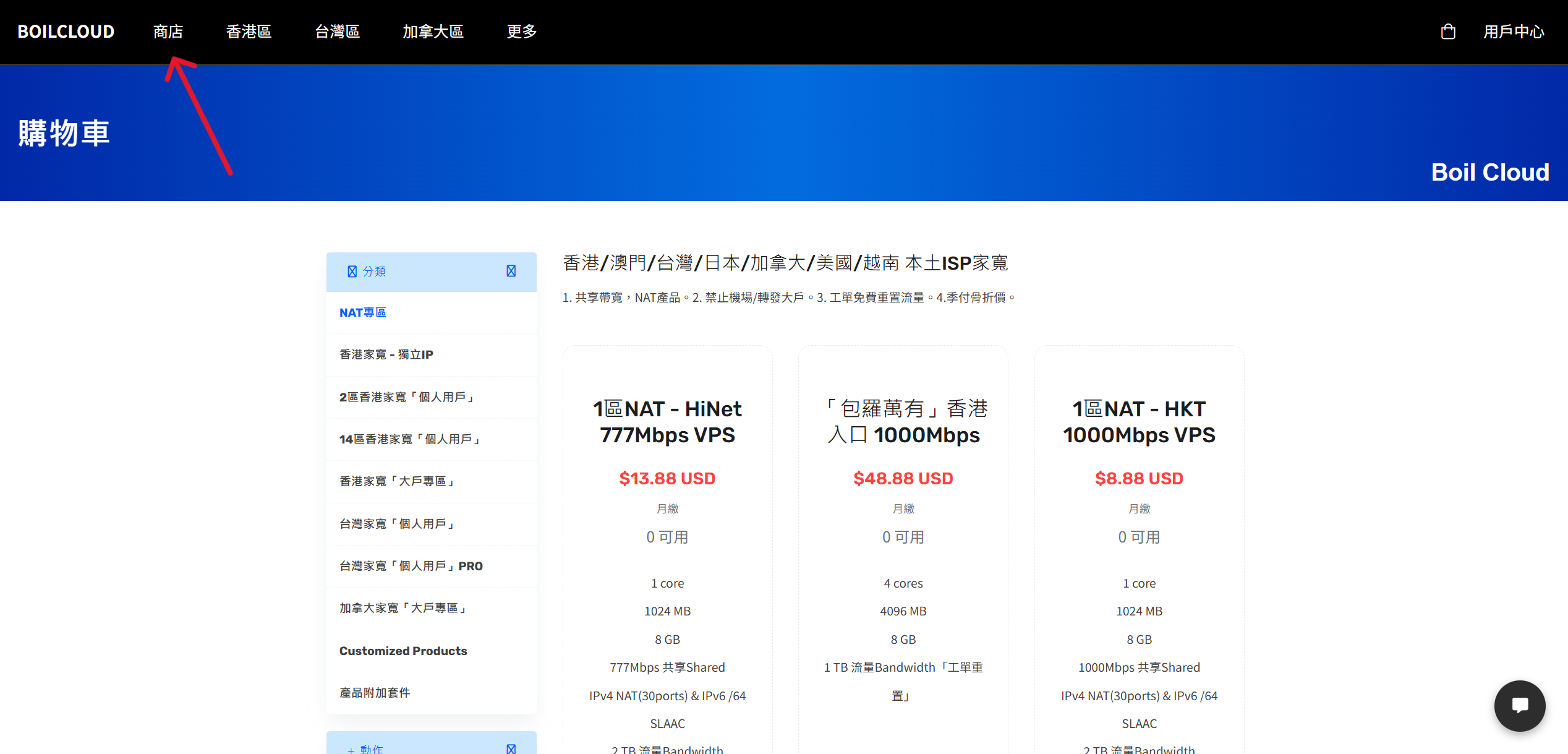Click the 4096 MB spec line

903,611
